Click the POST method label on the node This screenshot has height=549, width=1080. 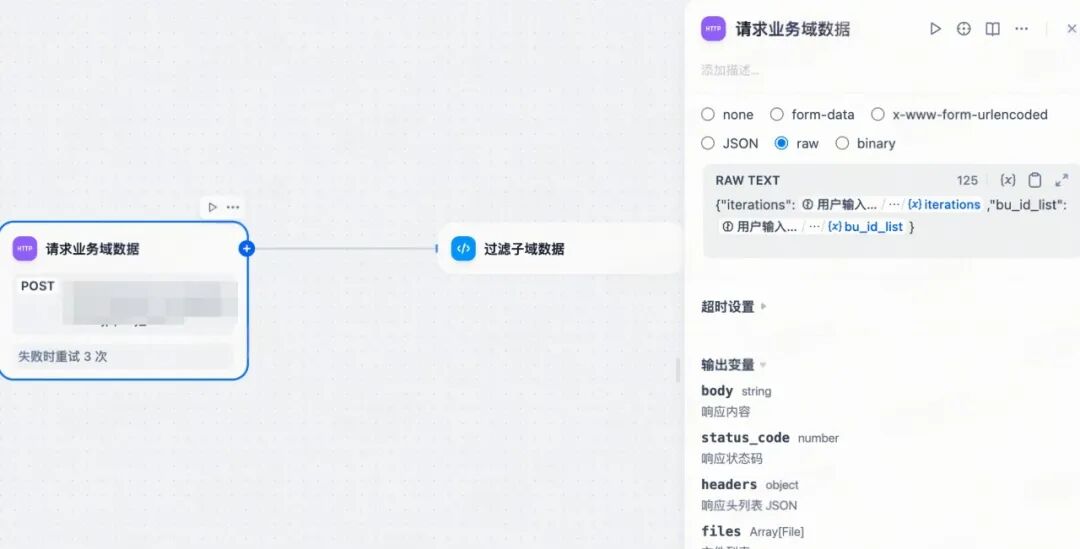pyautogui.click(x=37, y=286)
